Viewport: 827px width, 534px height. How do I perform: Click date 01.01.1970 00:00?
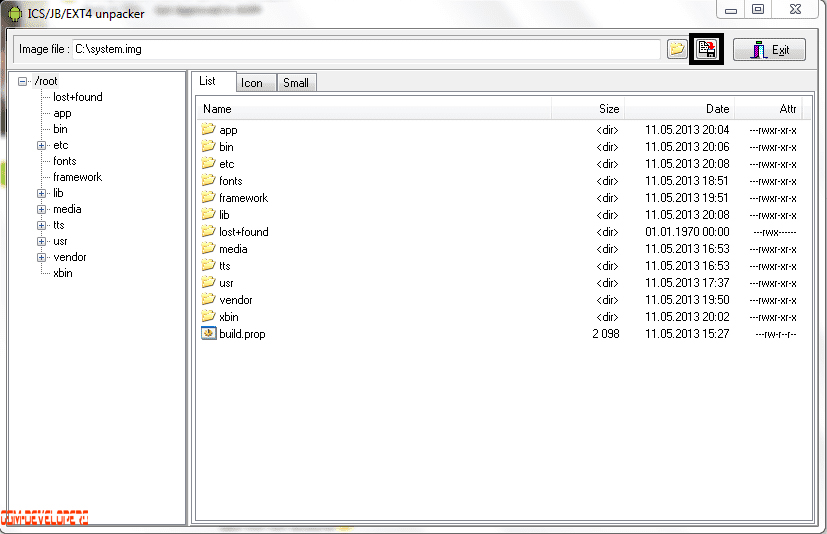687,232
